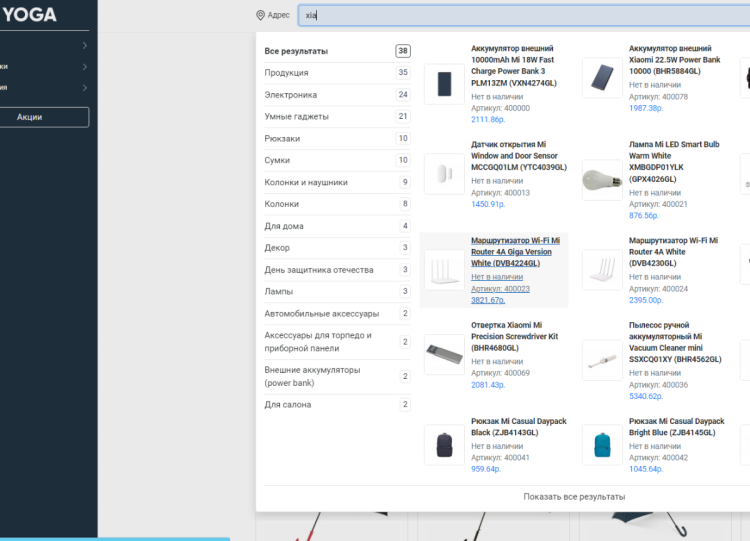750x541 pixels.
Task: Expand the second sidebar chevron arrow
Action: pos(85,66)
